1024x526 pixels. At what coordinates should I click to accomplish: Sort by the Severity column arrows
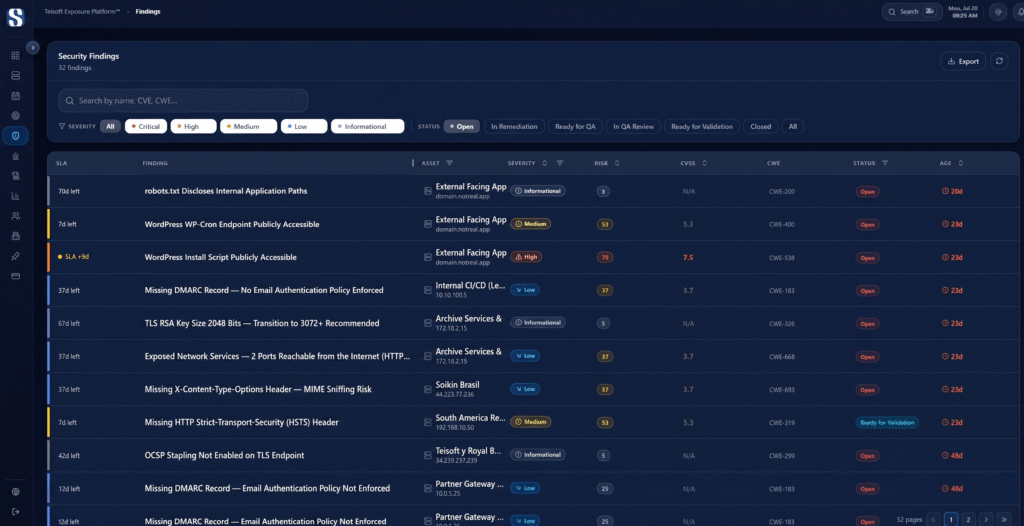(545, 163)
